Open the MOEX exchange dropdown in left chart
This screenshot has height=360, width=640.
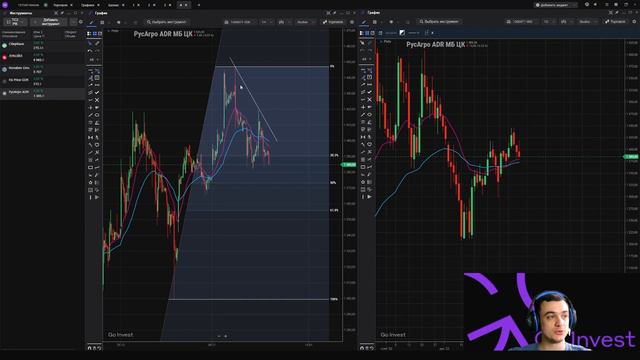pyautogui.click(x=240, y=22)
